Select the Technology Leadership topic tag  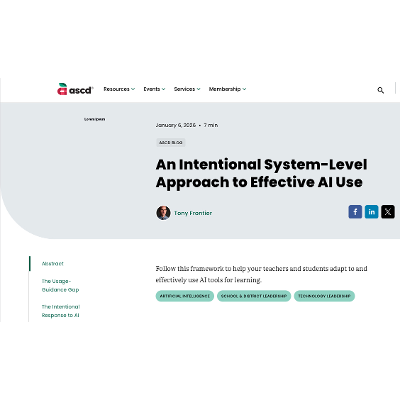(324, 296)
